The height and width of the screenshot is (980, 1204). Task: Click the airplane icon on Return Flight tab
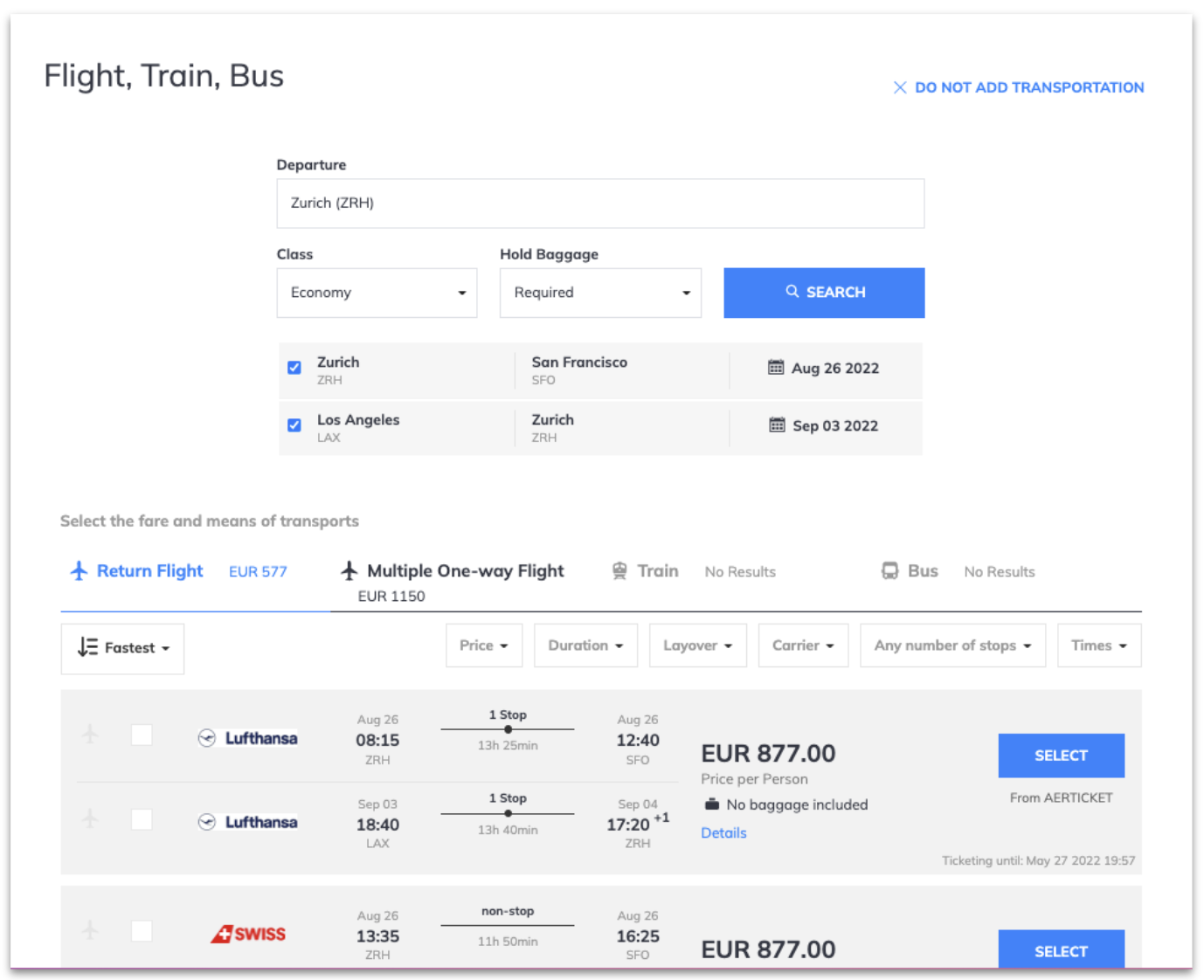(79, 571)
